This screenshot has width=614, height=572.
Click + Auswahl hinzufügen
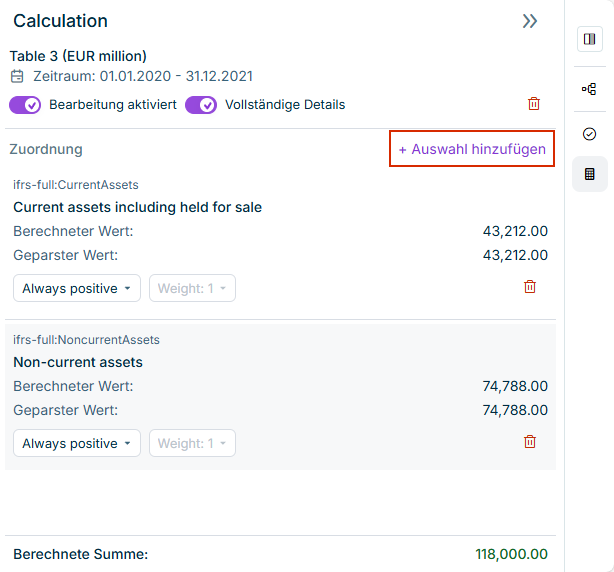[x=472, y=149]
